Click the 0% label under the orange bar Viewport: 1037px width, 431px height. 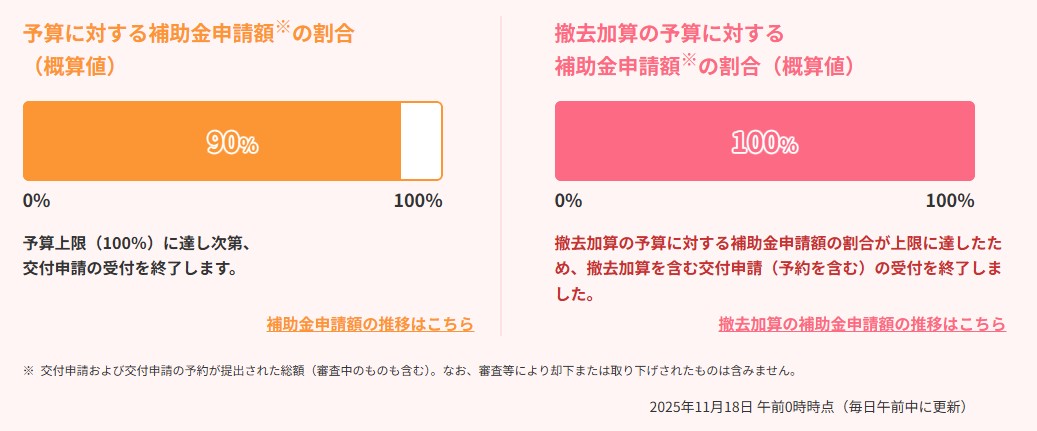(36, 200)
